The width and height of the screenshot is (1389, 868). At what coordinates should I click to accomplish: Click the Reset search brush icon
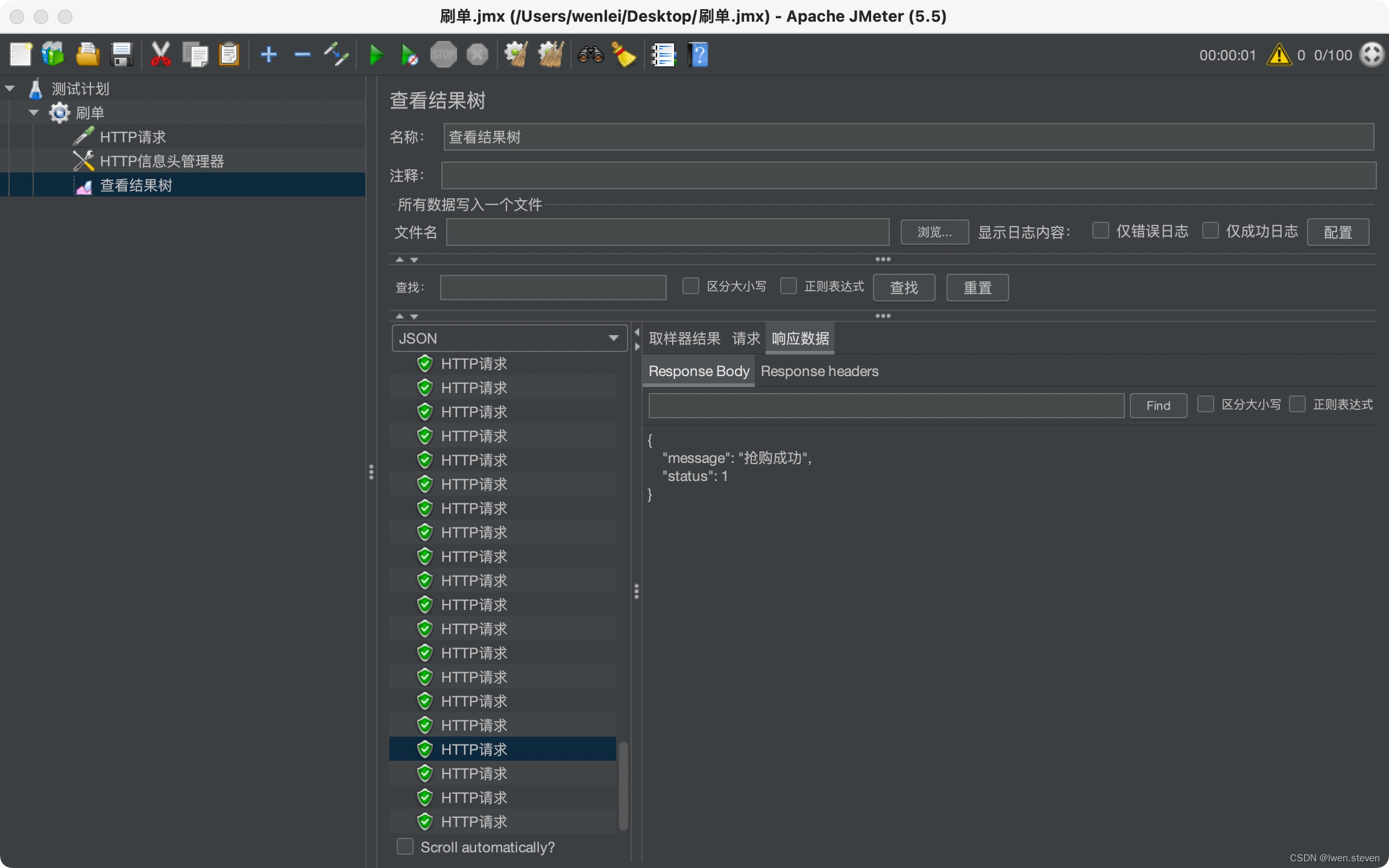(624, 55)
